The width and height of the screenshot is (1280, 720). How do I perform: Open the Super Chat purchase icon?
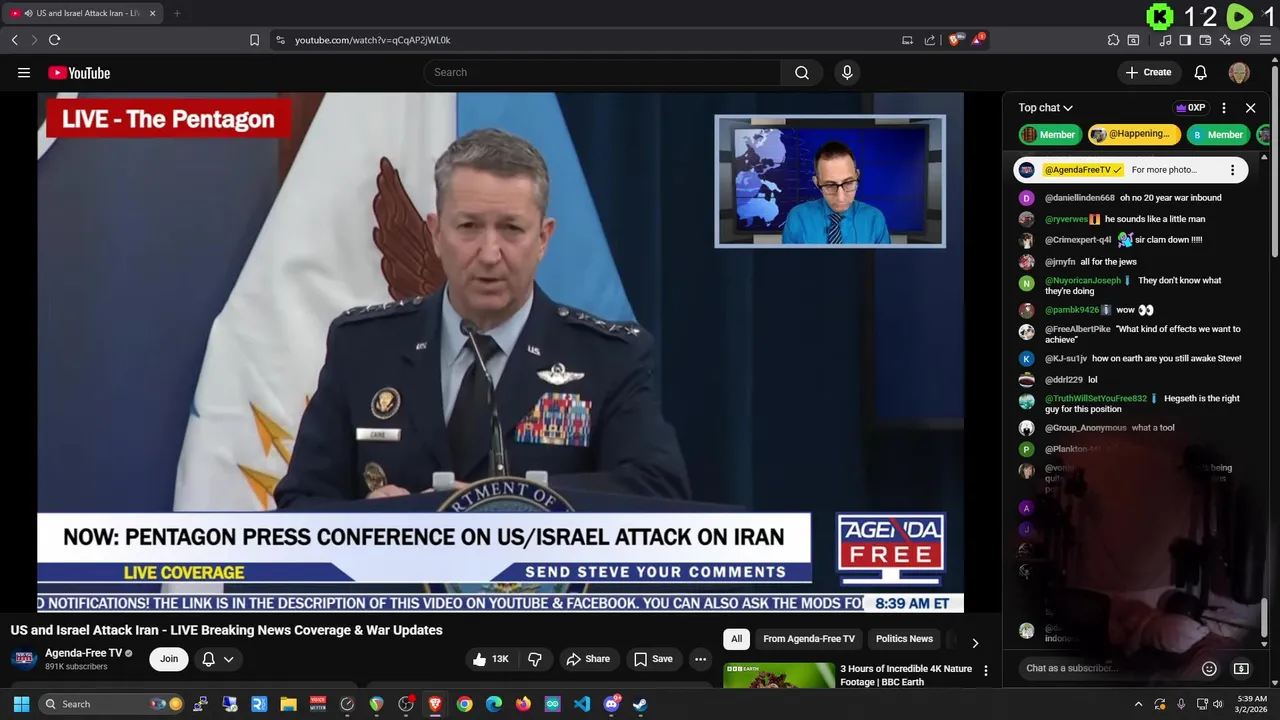[1241, 668]
